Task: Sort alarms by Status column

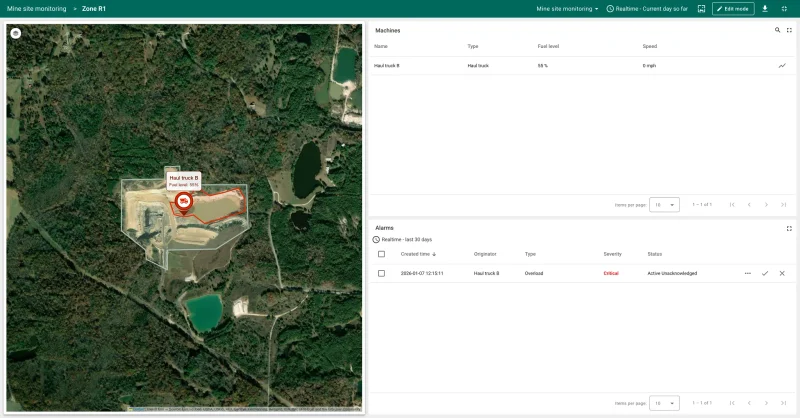Action: pos(655,254)
